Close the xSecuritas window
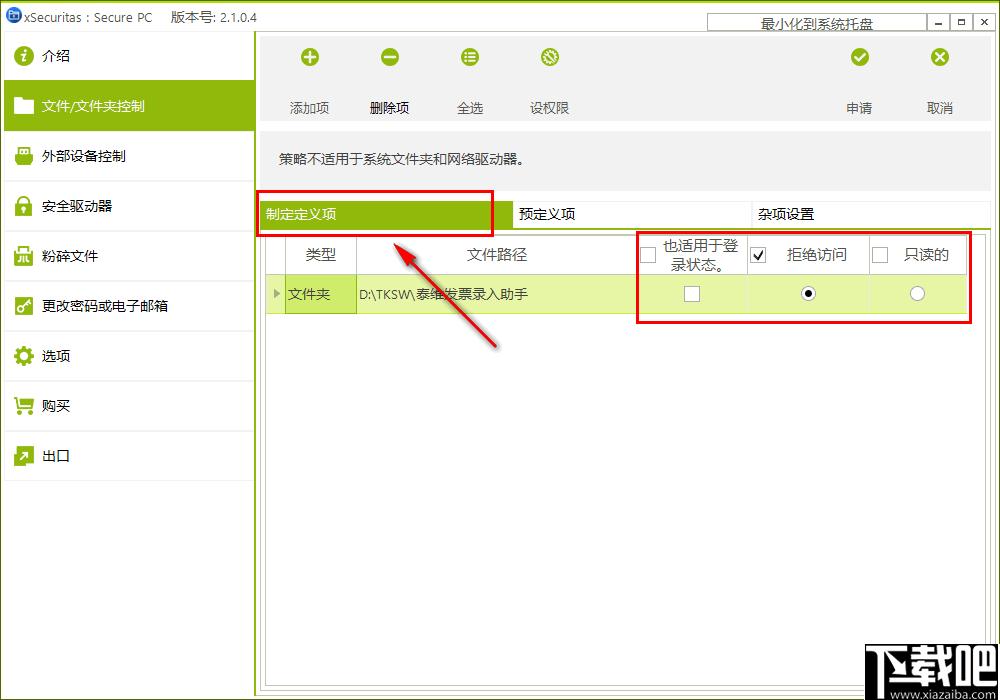 click(984, 22)
